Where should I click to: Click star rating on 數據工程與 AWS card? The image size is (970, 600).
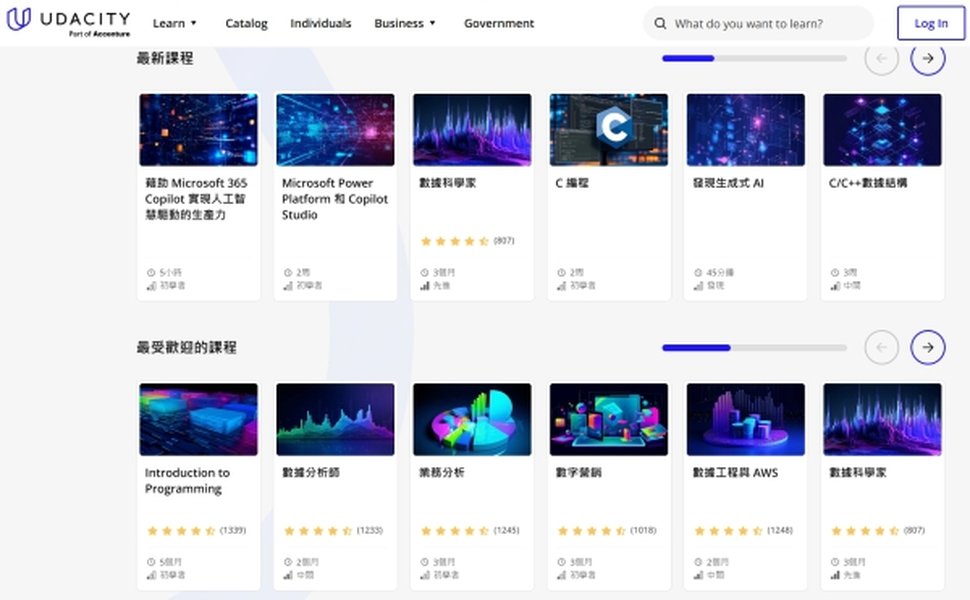[x=728, y=531]
